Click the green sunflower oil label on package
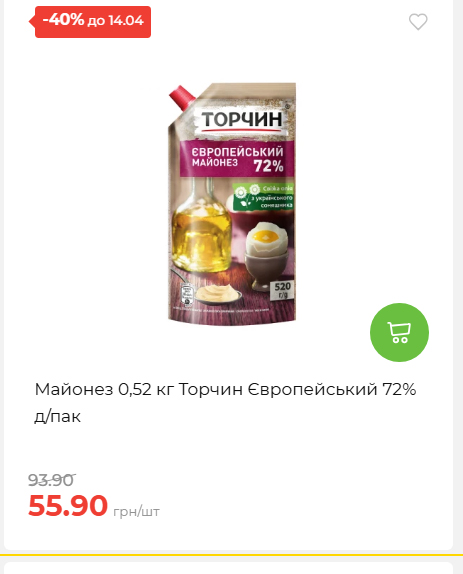This screenshot has height=574, width=463. pos(263,197)
